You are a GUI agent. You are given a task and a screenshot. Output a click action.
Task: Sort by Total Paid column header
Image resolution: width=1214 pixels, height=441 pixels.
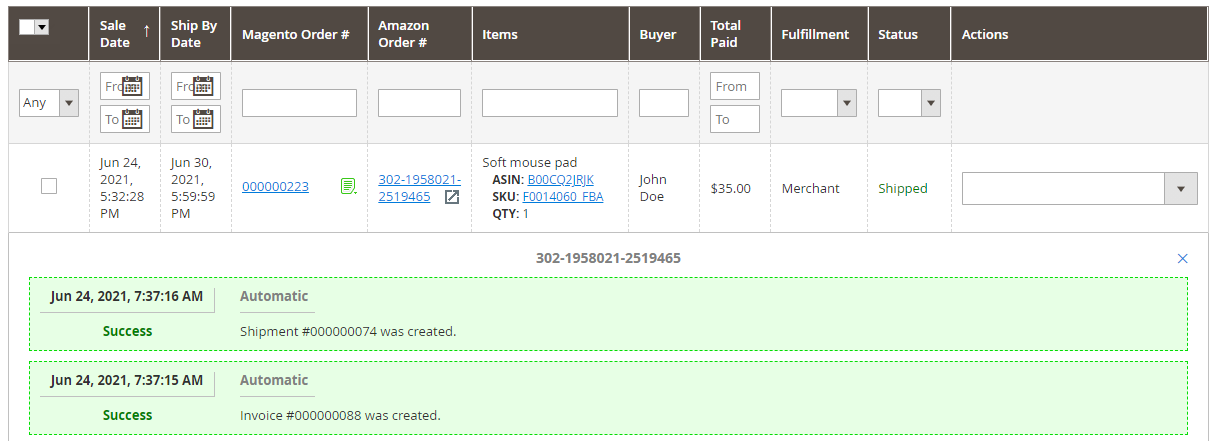click(x=725, y=34)
